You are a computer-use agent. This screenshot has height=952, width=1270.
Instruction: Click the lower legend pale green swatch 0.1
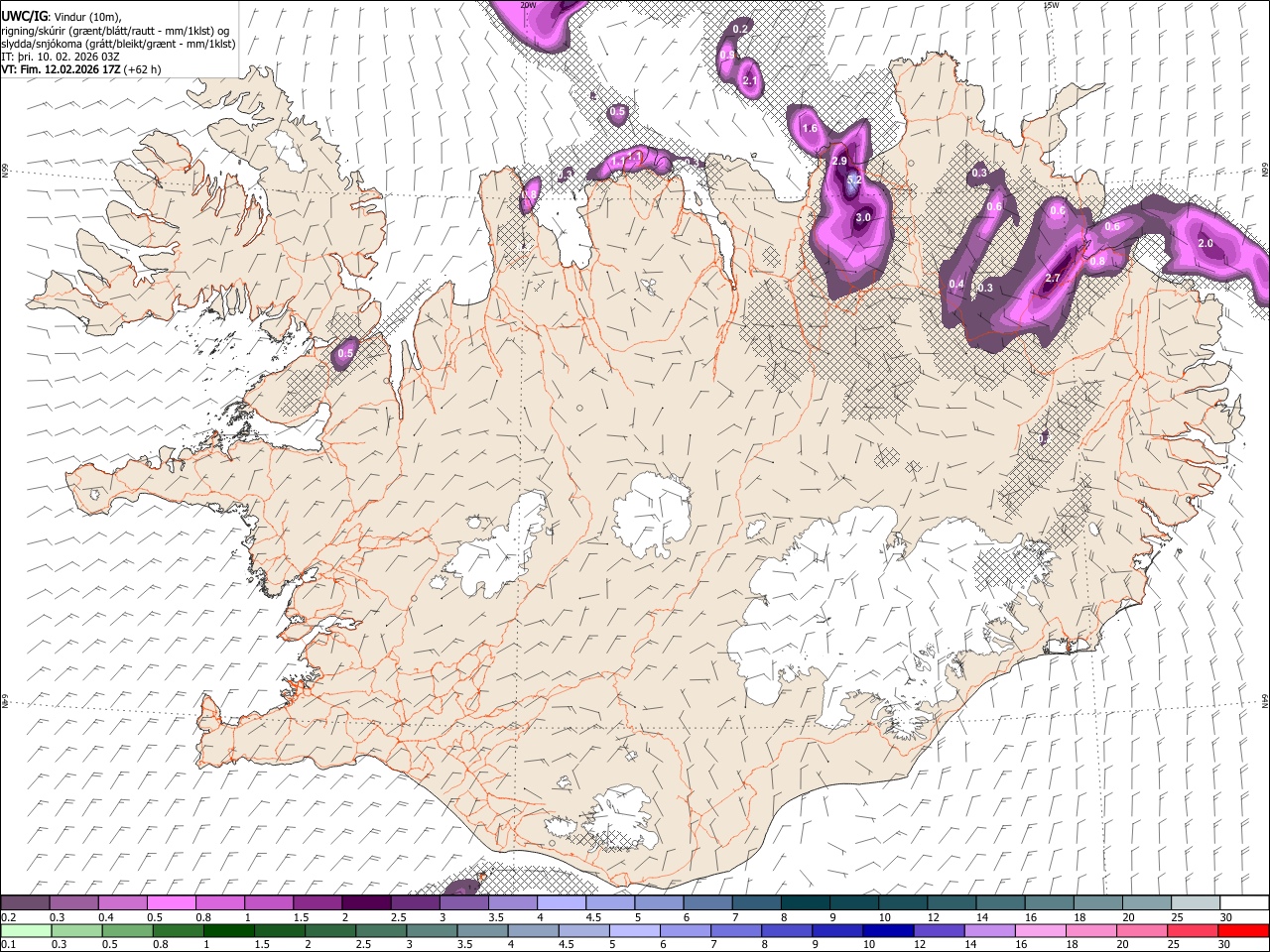(27, 930)
